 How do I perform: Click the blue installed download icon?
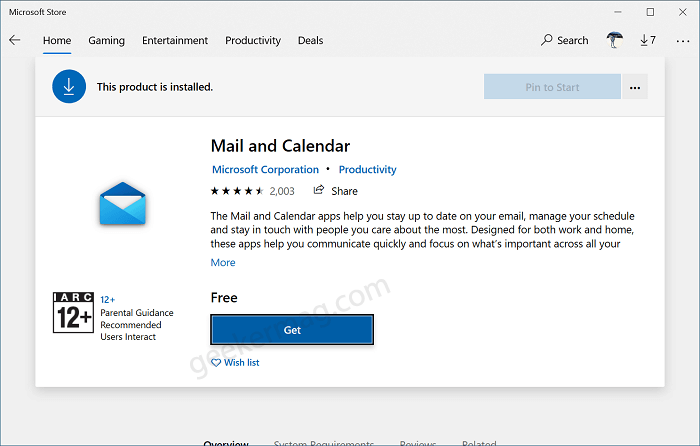point(69,86)
